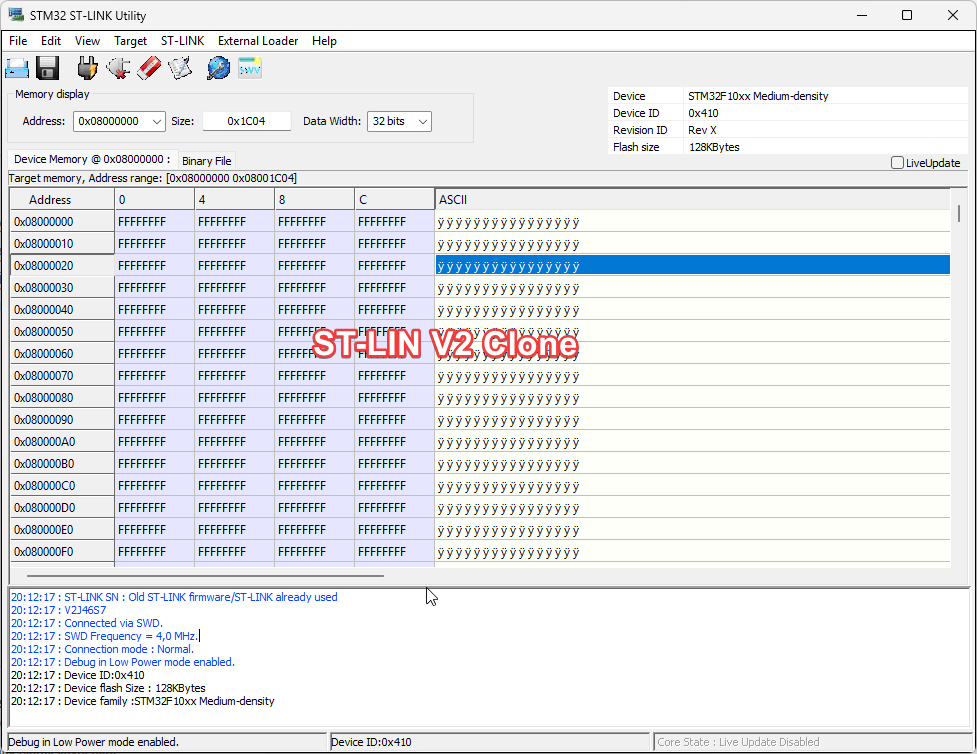This screenshot has height=754, width=977.
Task: Click the Address column header
Action: pyautogui.click(x=62, y=199)
